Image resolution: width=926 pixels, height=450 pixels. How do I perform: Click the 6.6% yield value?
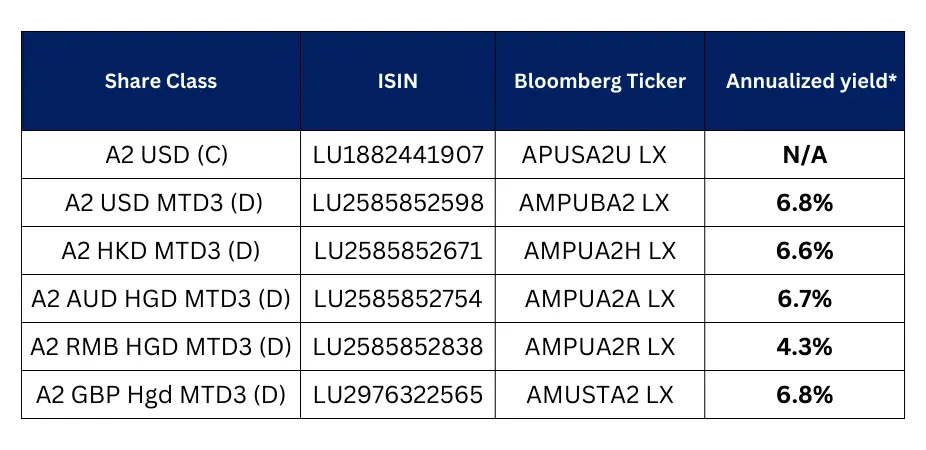804,251
